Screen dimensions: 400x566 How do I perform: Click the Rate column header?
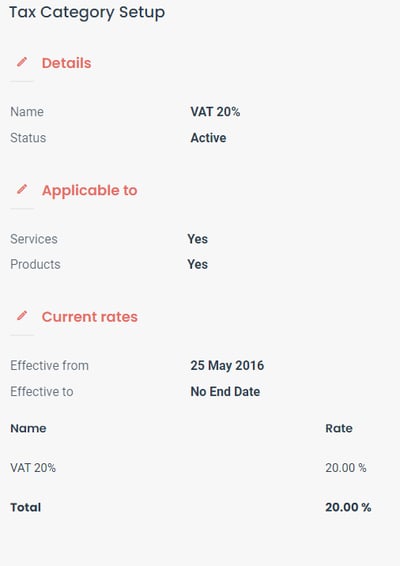(339, 428)
